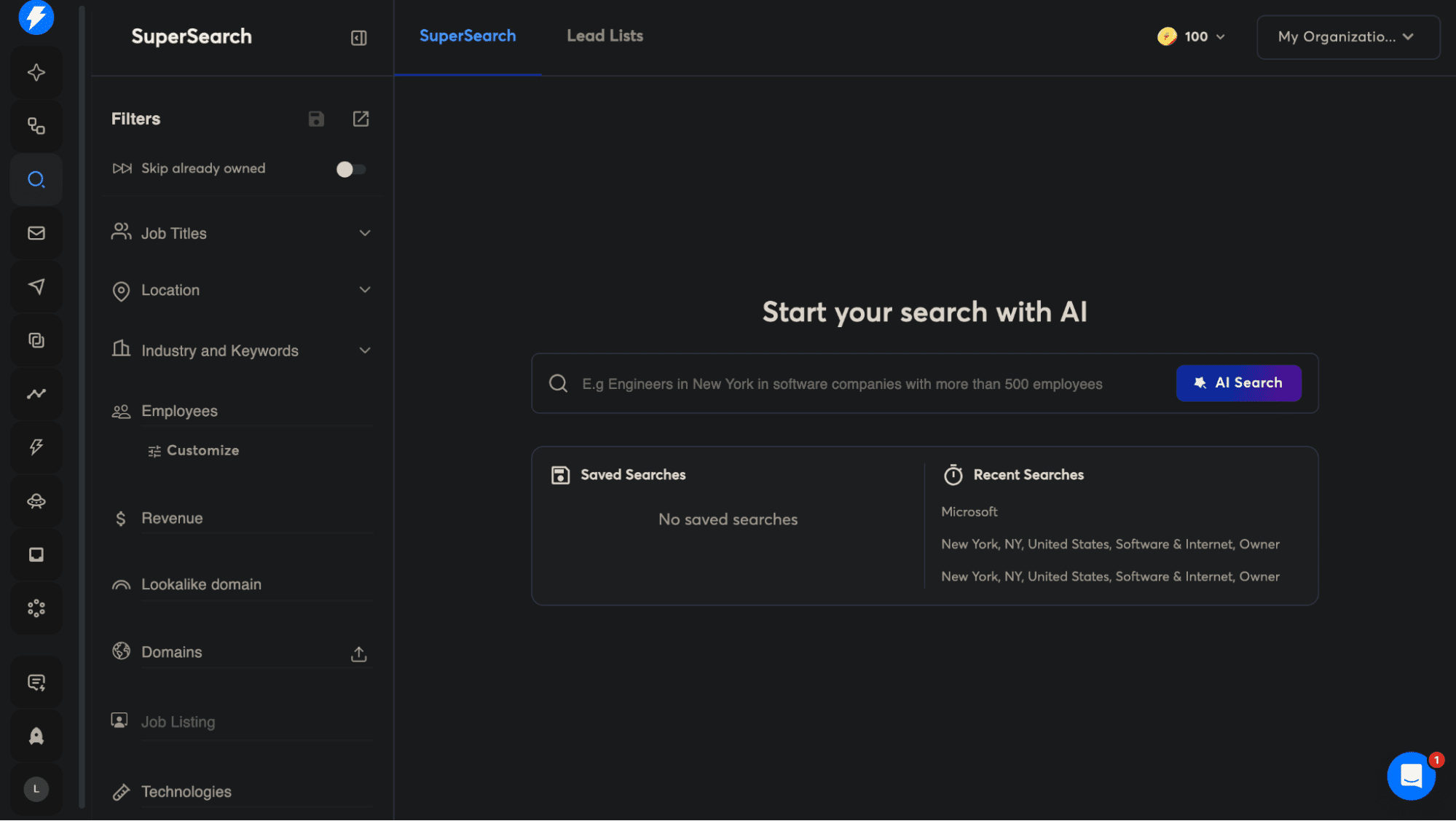Click the open-in-new icon beside Filters

(361, 119)
